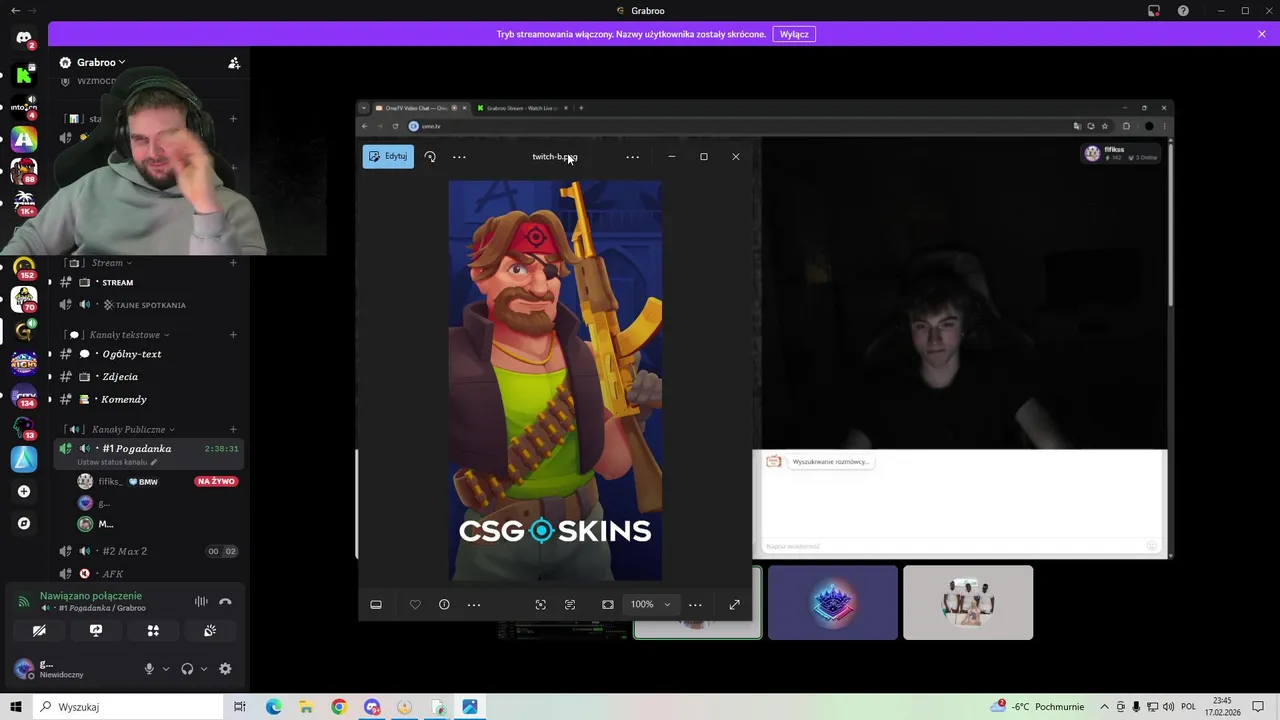The height and width of the screenshot is (720, 1280).
Task: Add channel to Stream category
Action: coord(233,263)
